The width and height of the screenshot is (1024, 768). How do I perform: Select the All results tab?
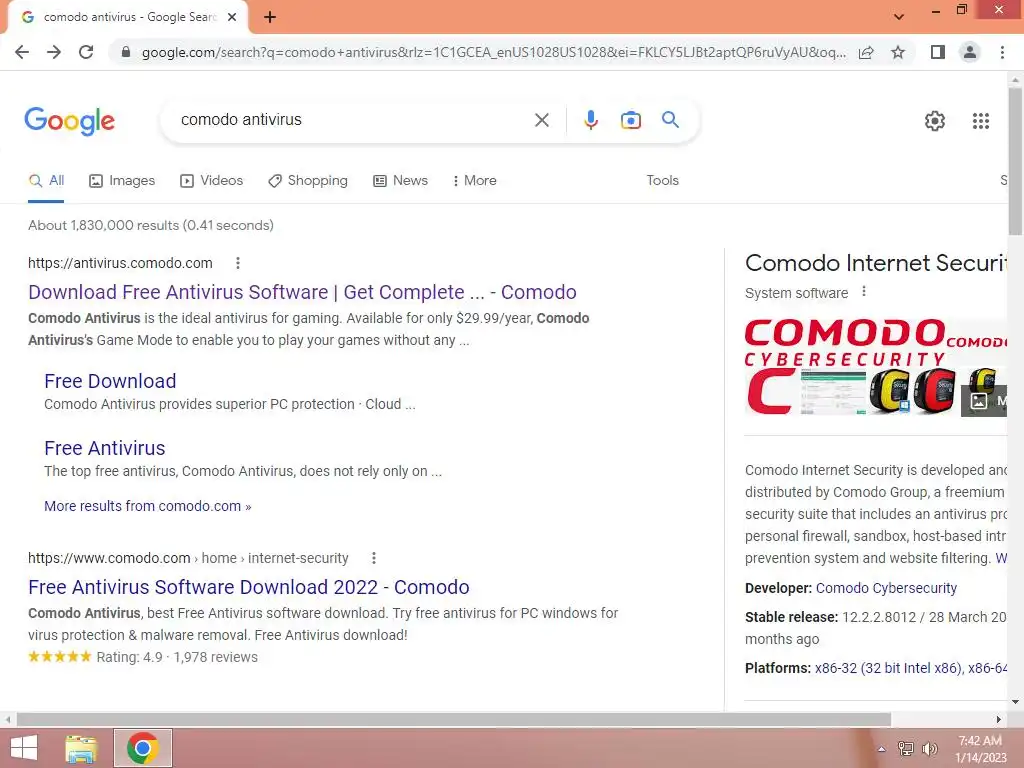(46, 181)
